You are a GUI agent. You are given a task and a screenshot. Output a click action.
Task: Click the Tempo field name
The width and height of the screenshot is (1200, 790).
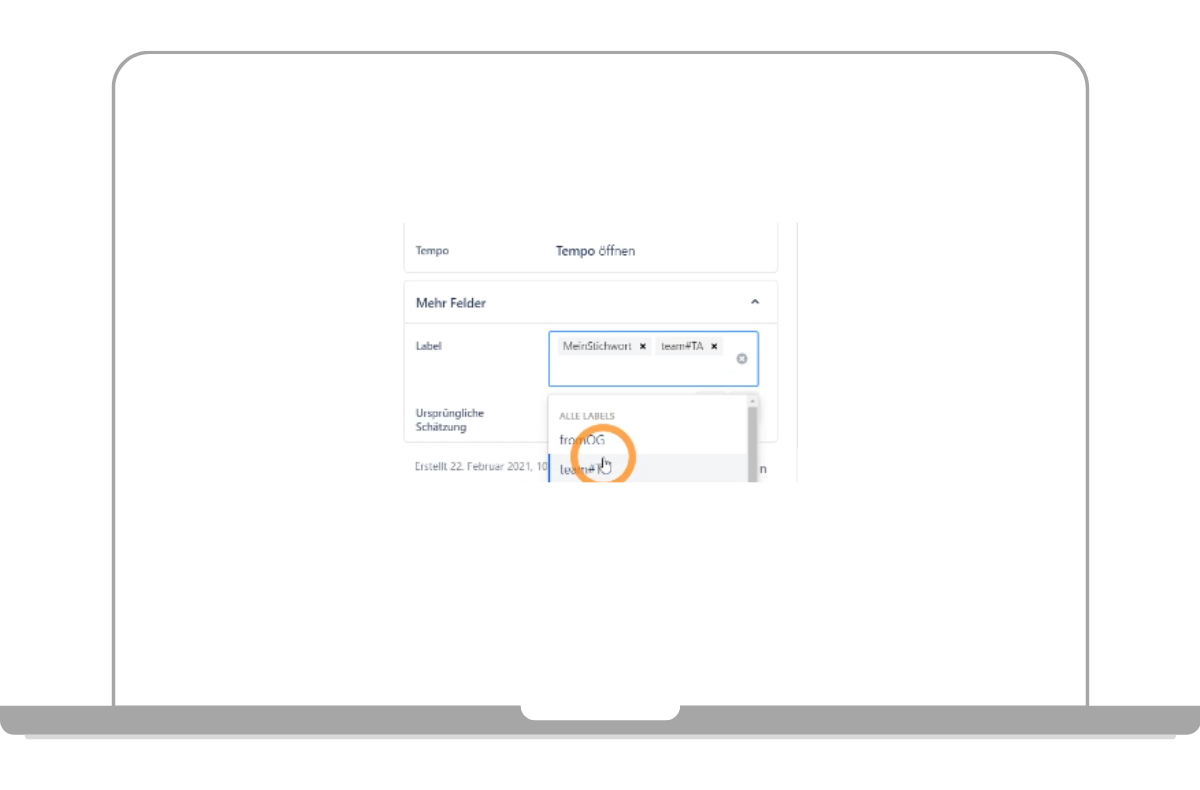coord(432,251)
